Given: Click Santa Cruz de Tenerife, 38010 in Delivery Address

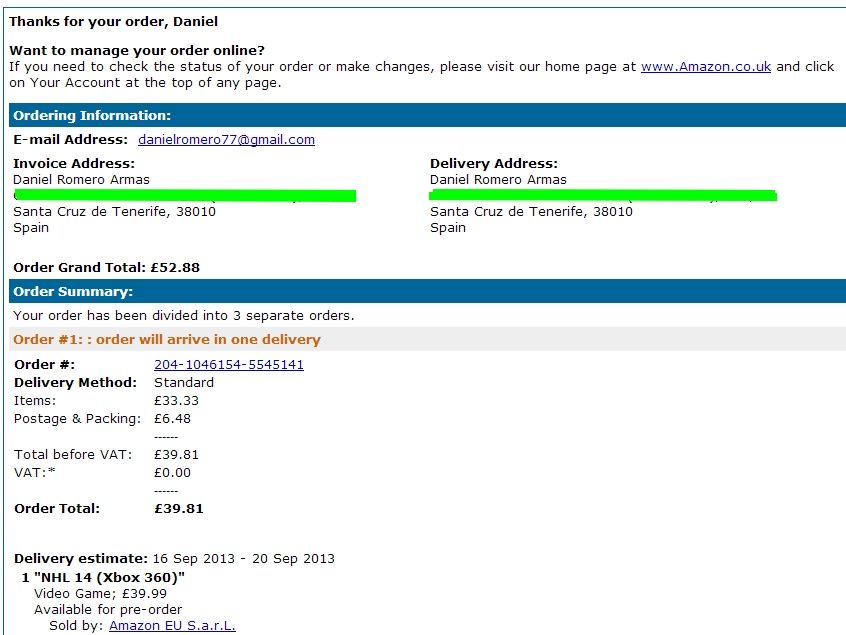Looking at the screenshot, I should click(x=531, y=211).
